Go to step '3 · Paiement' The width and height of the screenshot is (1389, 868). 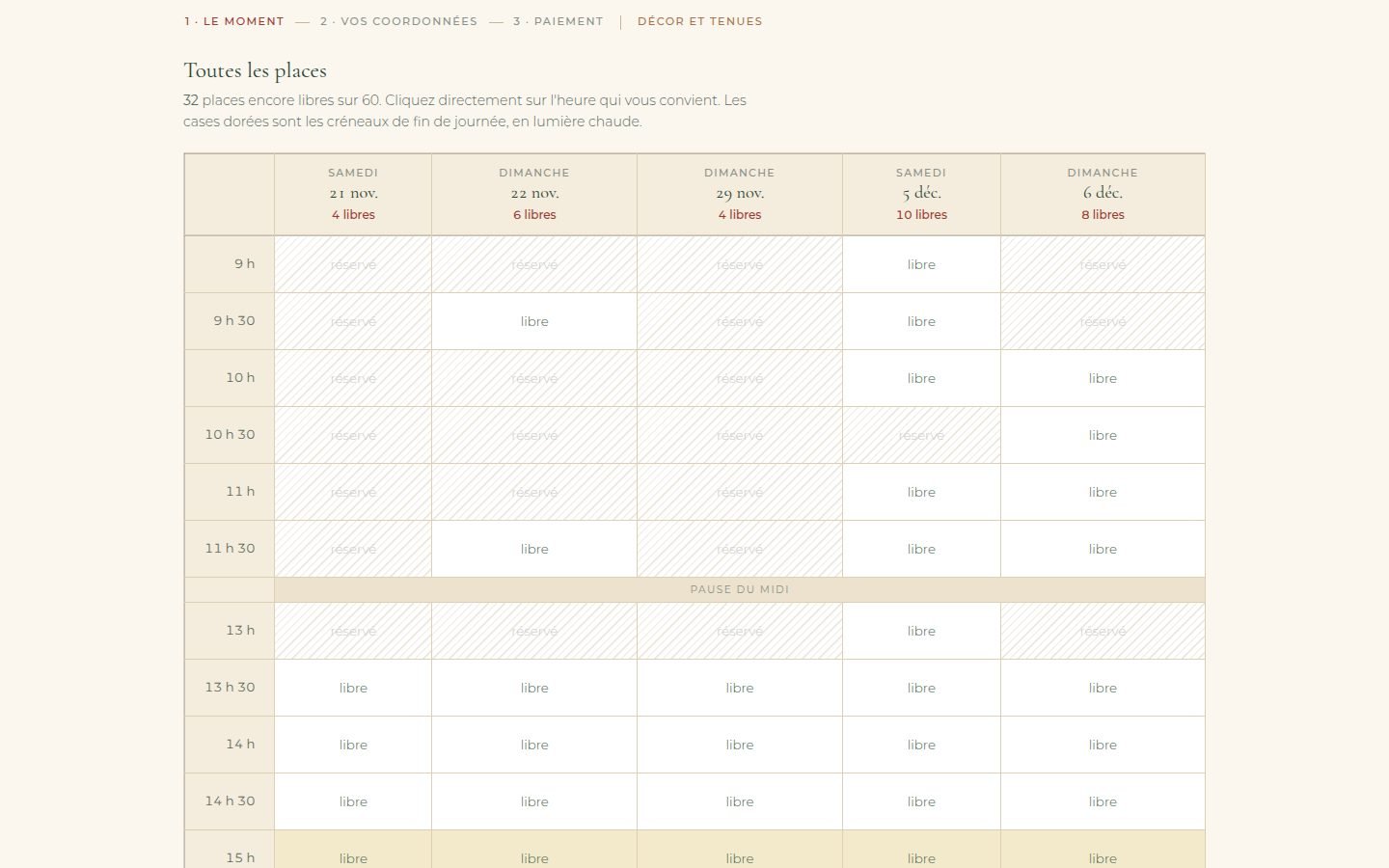tap(558, 21)
